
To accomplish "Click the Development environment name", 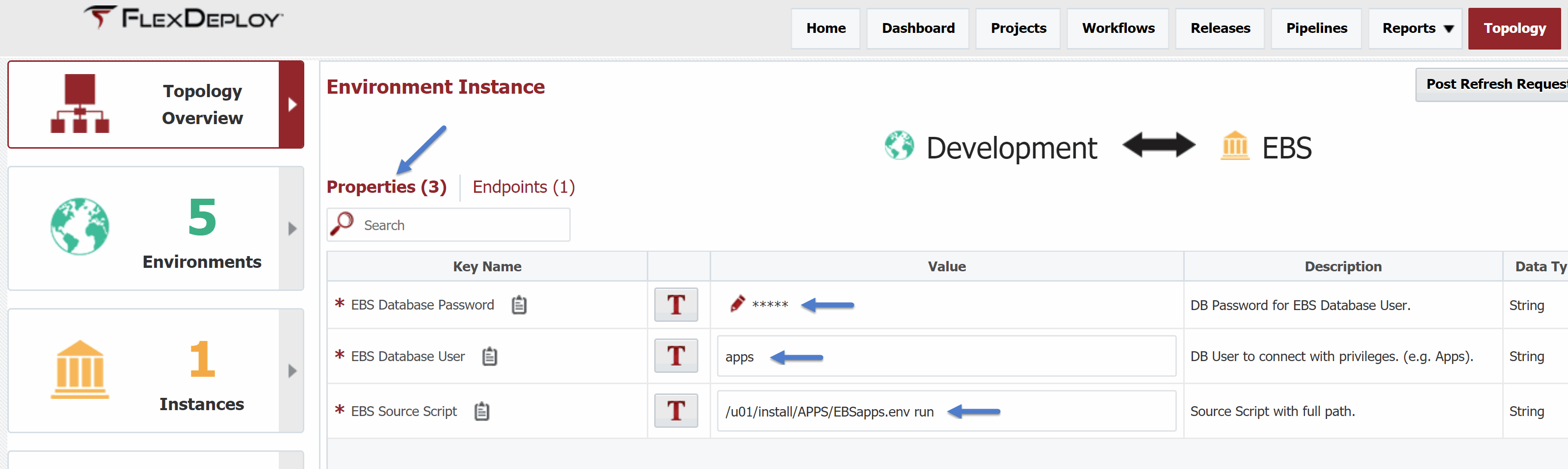I will tap(1011, 148).
